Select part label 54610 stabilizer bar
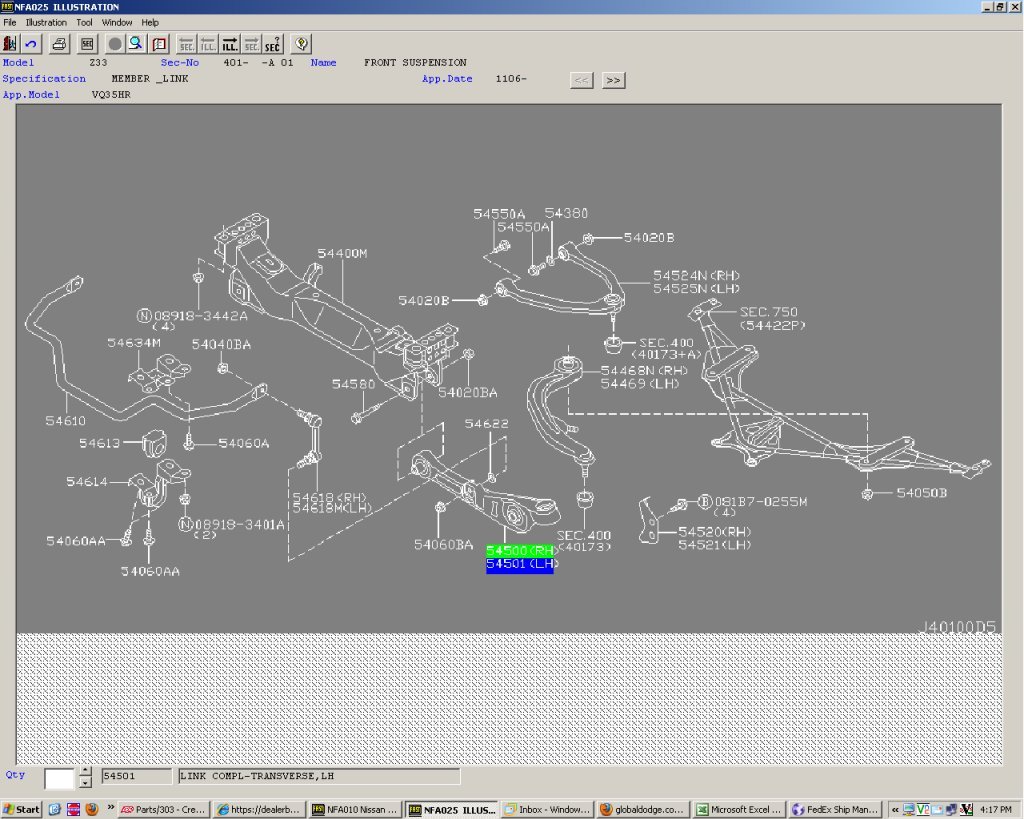1024x819 pixels. (65, 421)
